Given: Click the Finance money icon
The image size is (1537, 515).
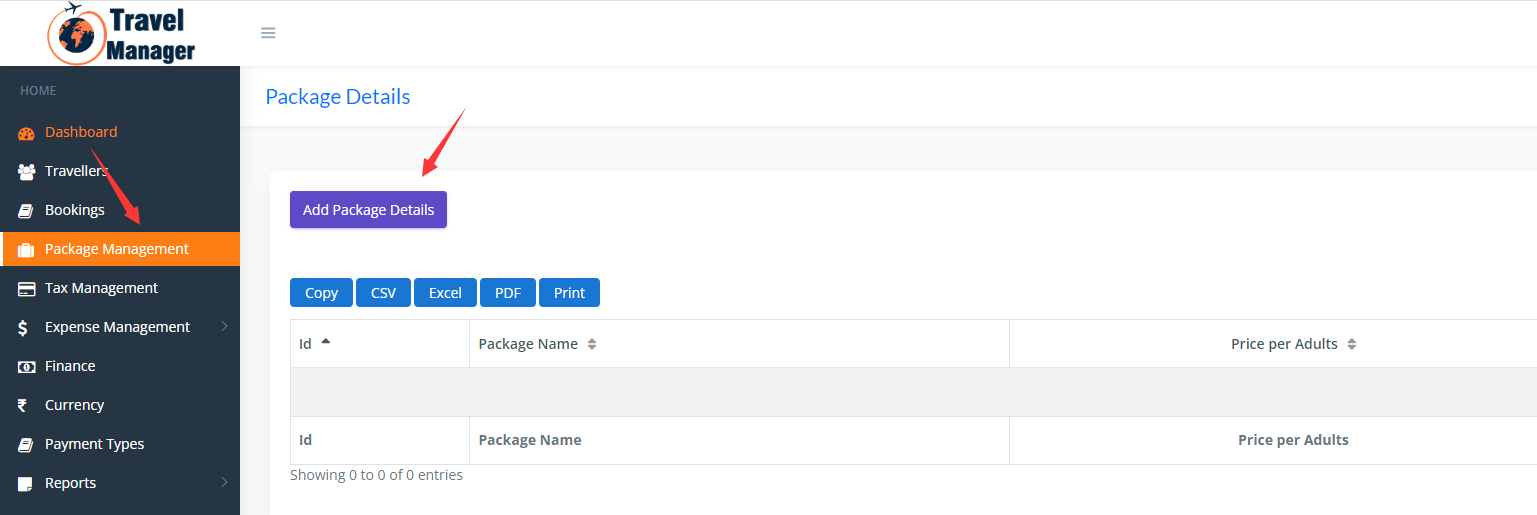Looking at the screenshot, I should (x=26, y=367).
